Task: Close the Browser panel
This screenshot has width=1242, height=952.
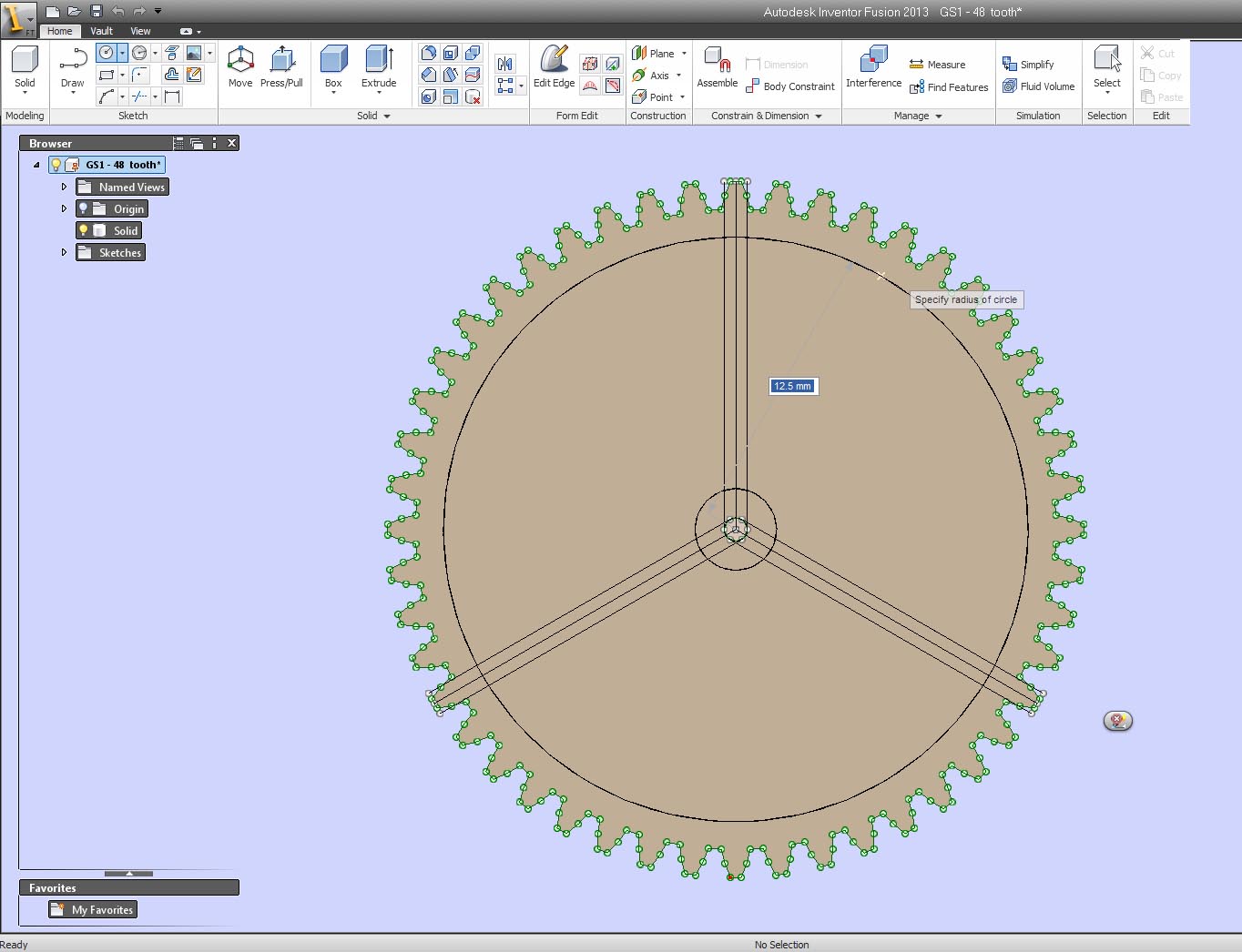Action: 232,143
